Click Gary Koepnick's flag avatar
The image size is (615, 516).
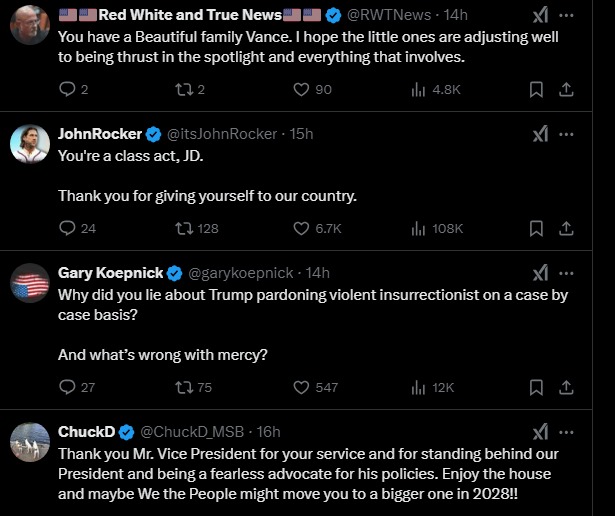click(x=30, y=284)
